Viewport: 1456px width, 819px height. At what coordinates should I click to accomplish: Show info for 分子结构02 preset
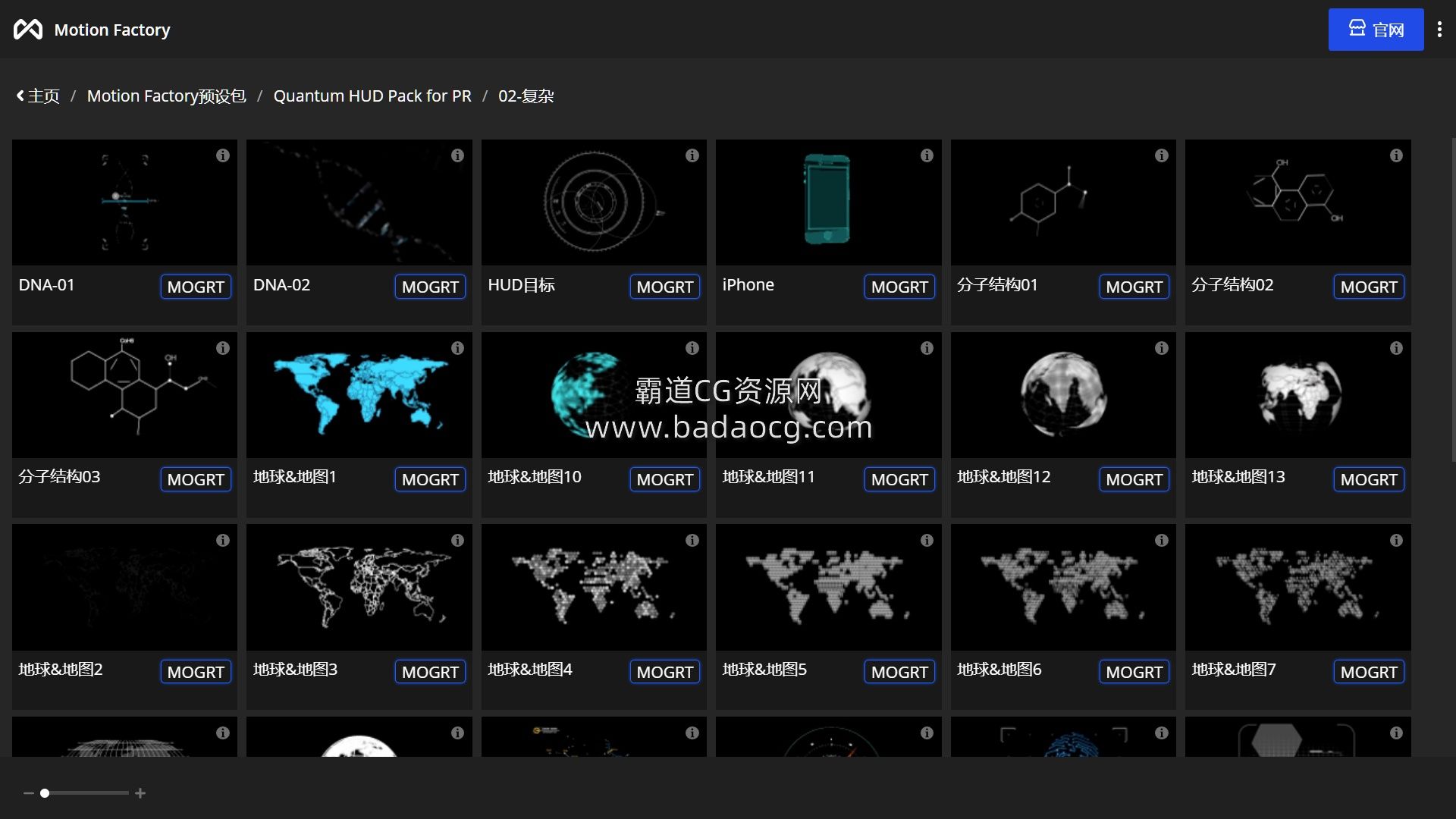(1396, 155)
